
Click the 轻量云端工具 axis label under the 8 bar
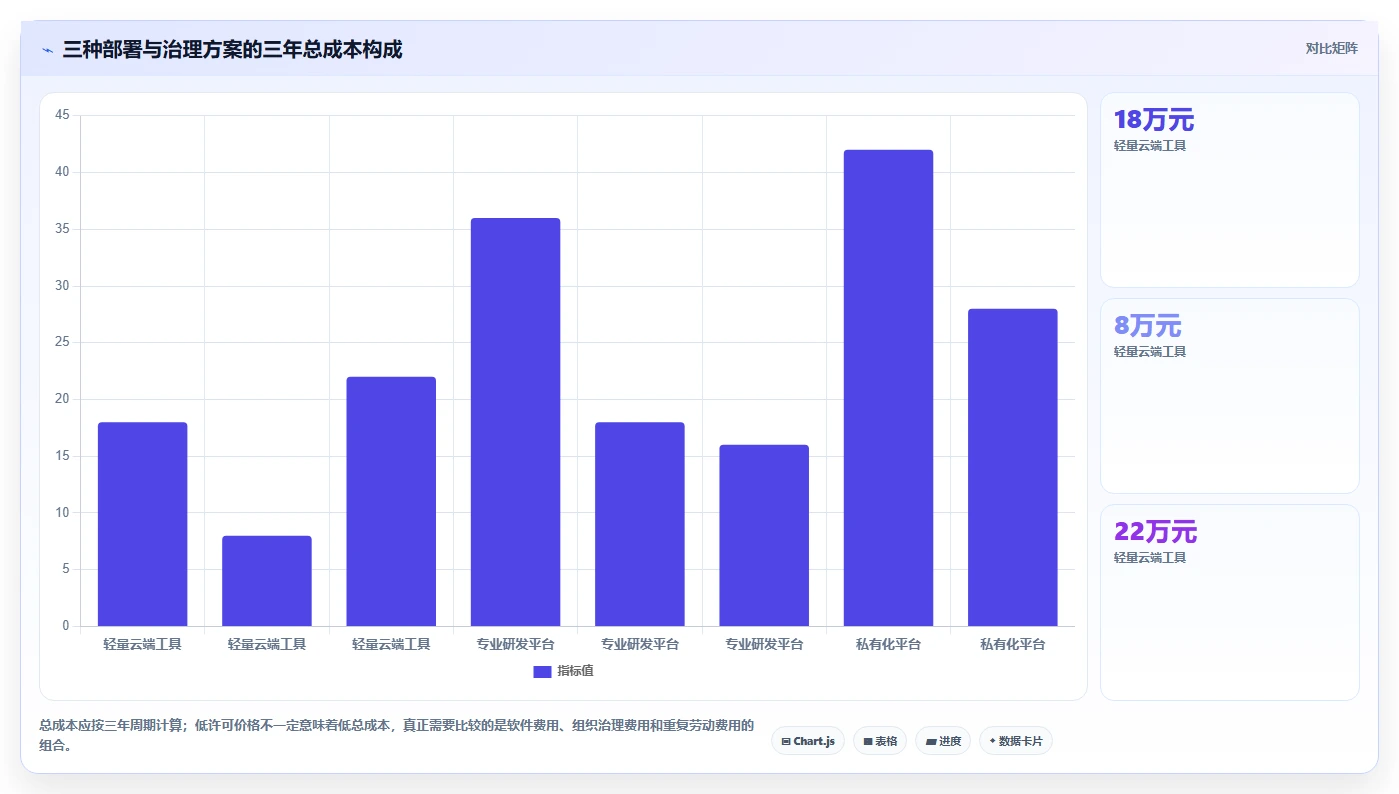pos(267,645)
